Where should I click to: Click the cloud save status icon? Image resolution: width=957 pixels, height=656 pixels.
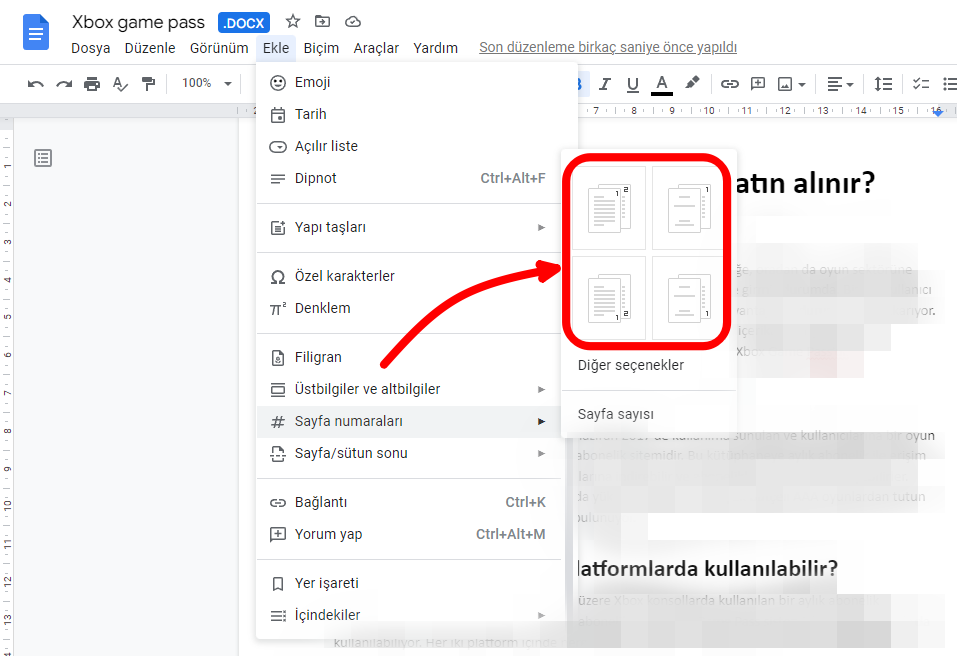352,21
